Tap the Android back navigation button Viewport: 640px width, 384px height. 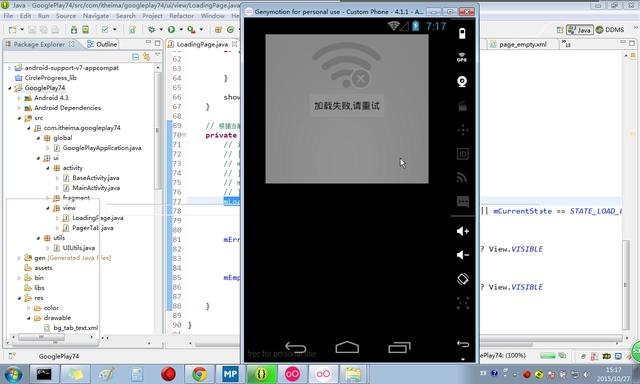[x=296, y=347]
